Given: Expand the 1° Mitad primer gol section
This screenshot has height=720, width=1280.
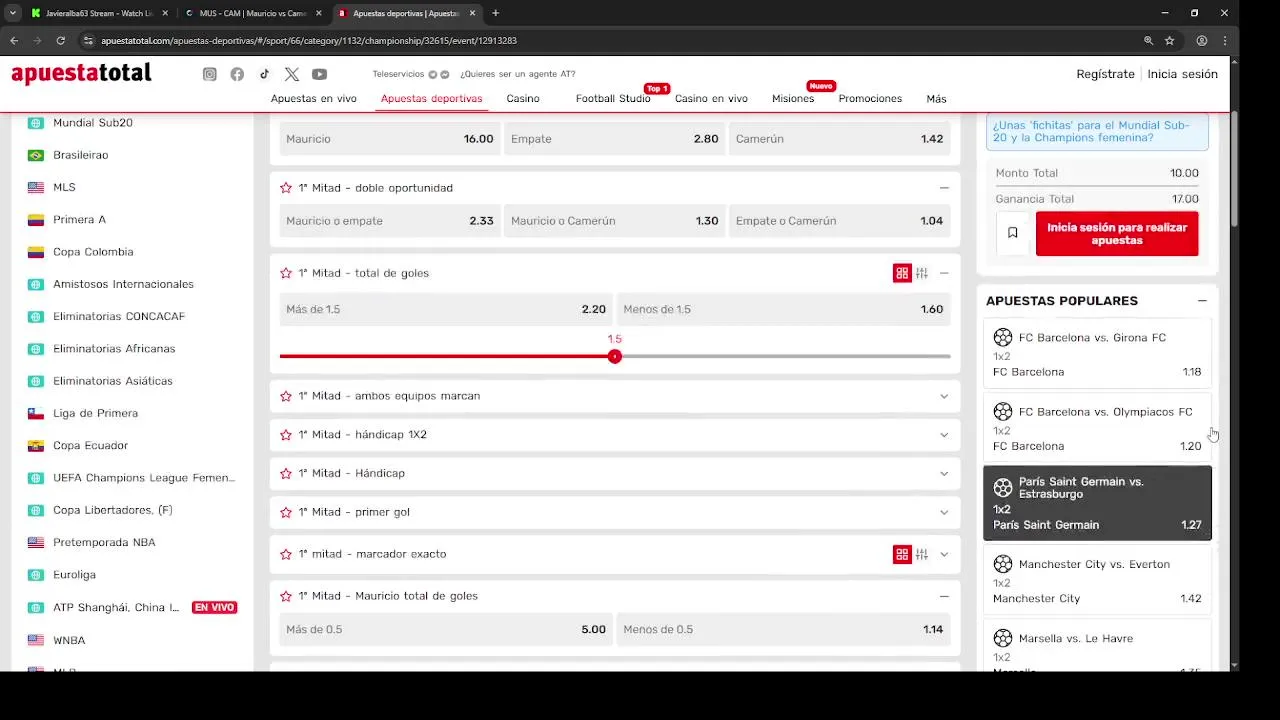Looking at the screenshot, I should pos(944,512).
